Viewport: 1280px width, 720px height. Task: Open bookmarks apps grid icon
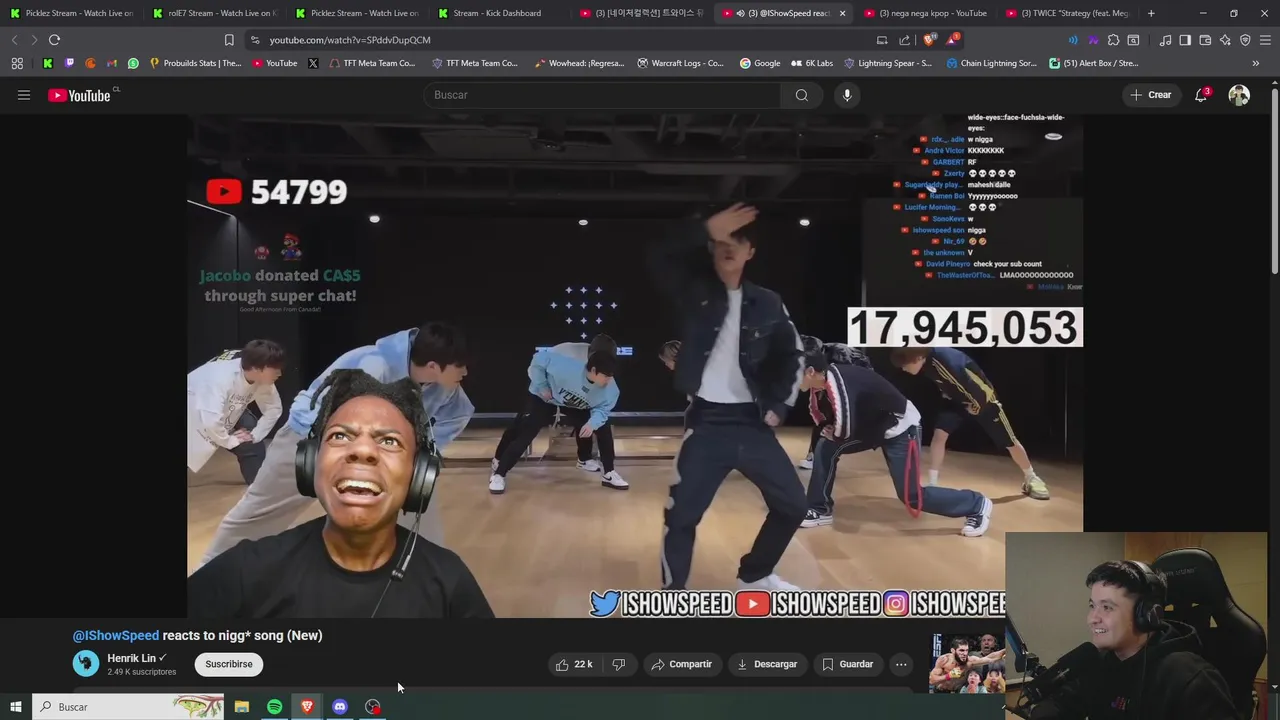pos(17,63)
